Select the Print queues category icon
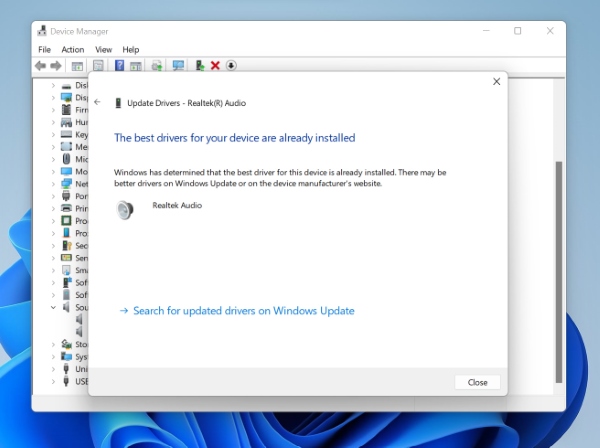Screen dimensions: 600x448 coord(66,209)
